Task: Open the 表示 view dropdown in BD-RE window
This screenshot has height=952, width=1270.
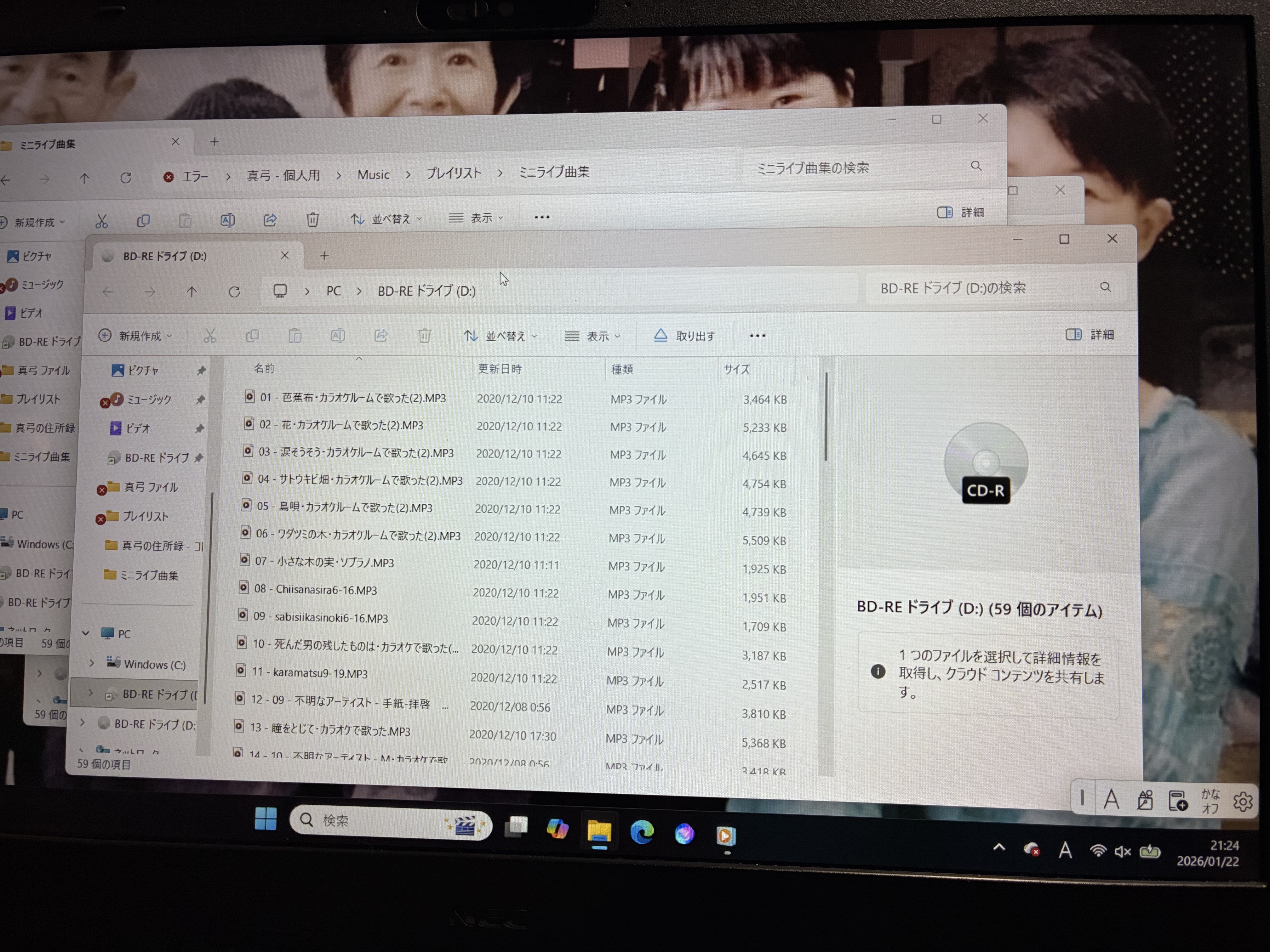Action: (x=592, y=336)
